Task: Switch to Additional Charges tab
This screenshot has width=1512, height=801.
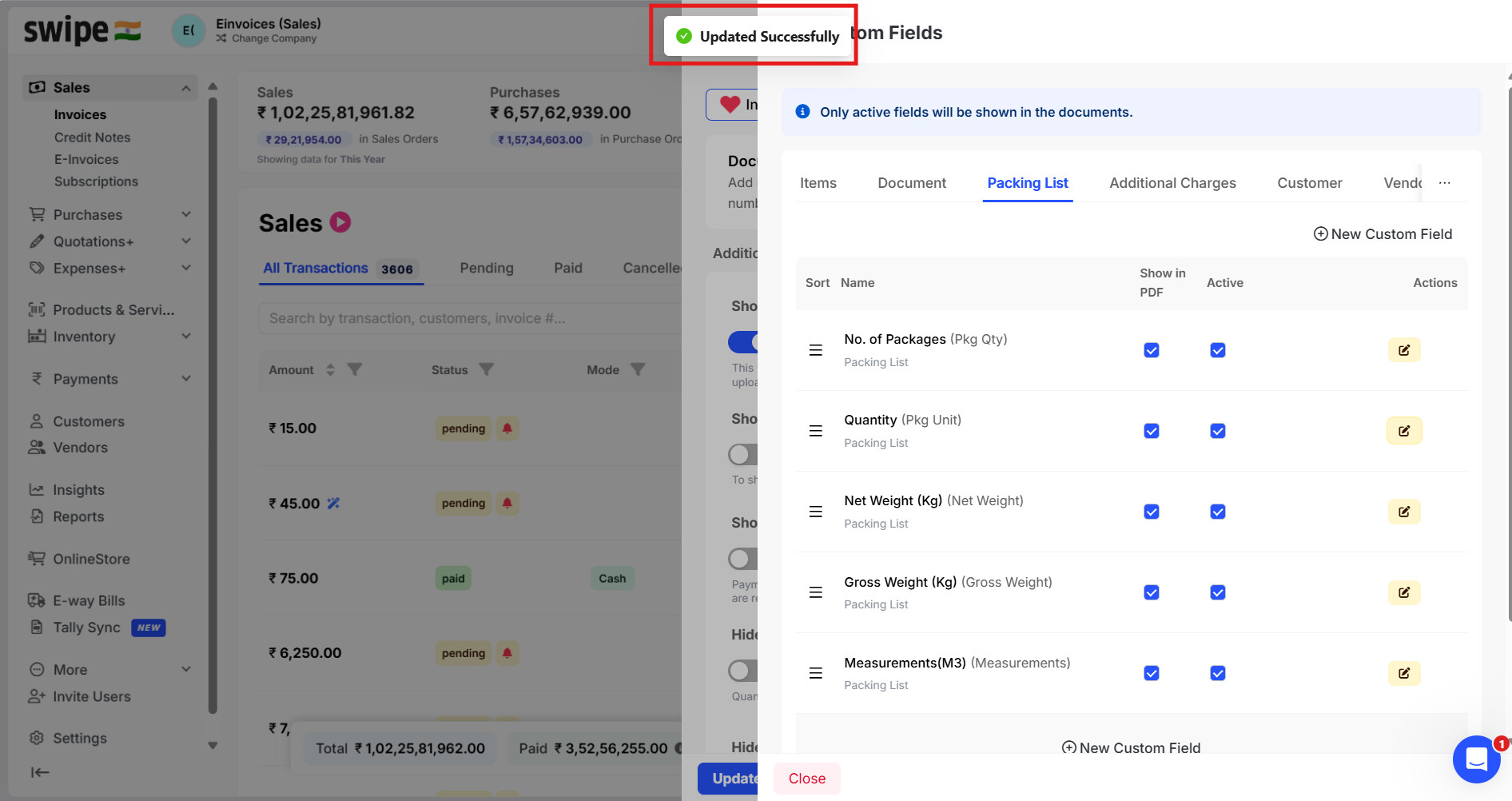Action: [1172, 183]
